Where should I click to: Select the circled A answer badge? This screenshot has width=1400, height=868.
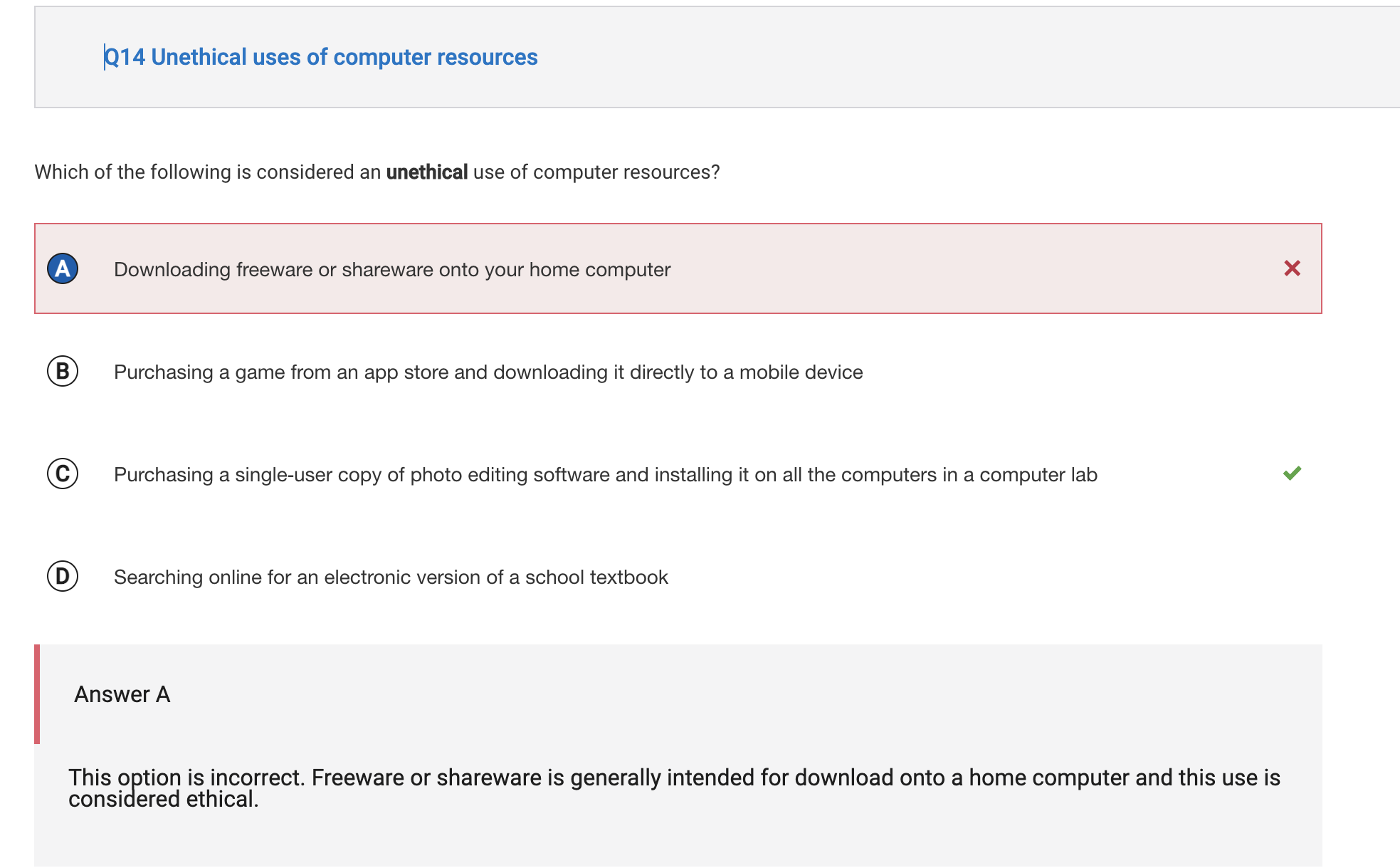pyautogui.click(x=63, y=268)
